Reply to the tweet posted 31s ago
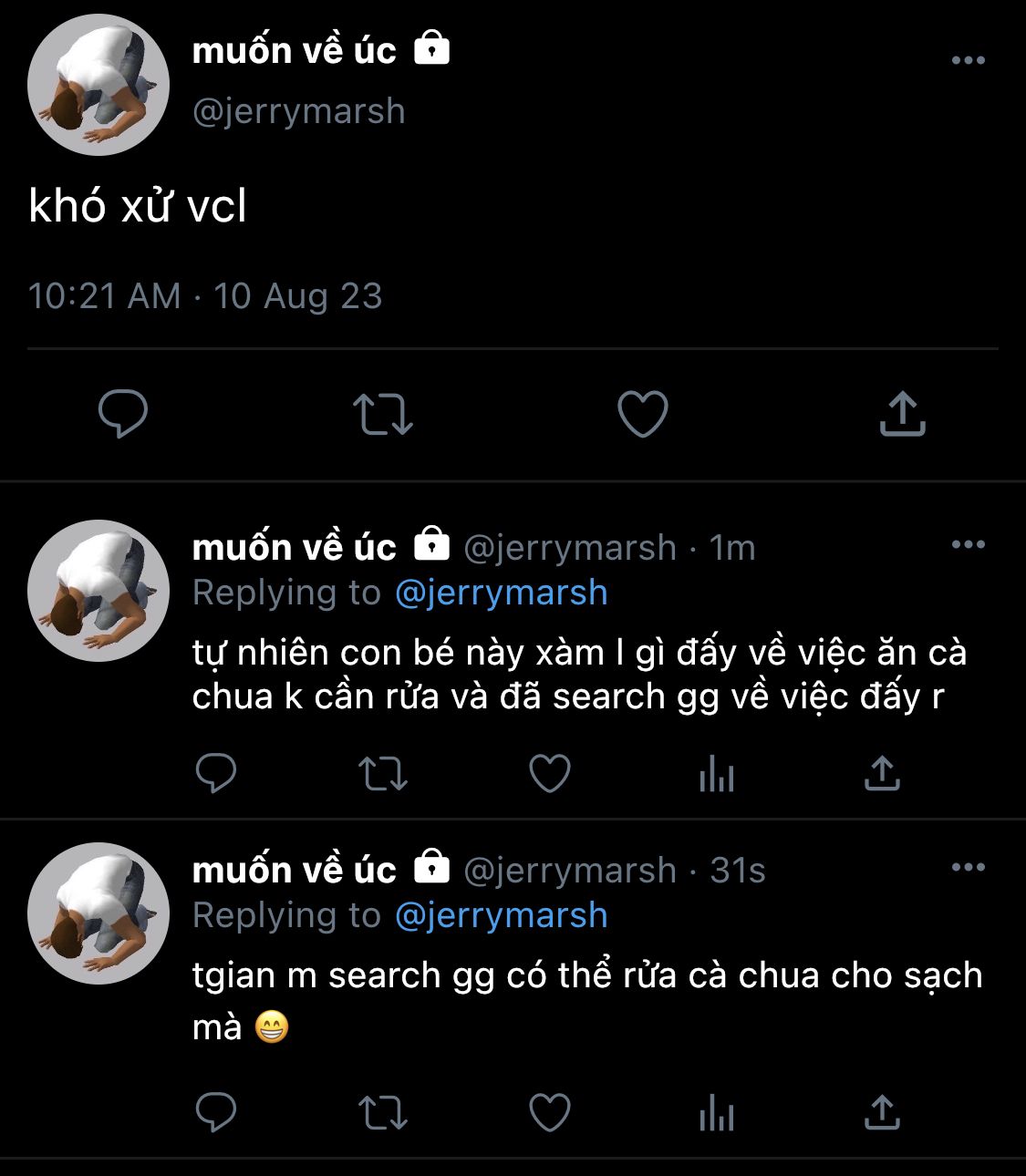The image size is (1026, 1176). 216,1113
